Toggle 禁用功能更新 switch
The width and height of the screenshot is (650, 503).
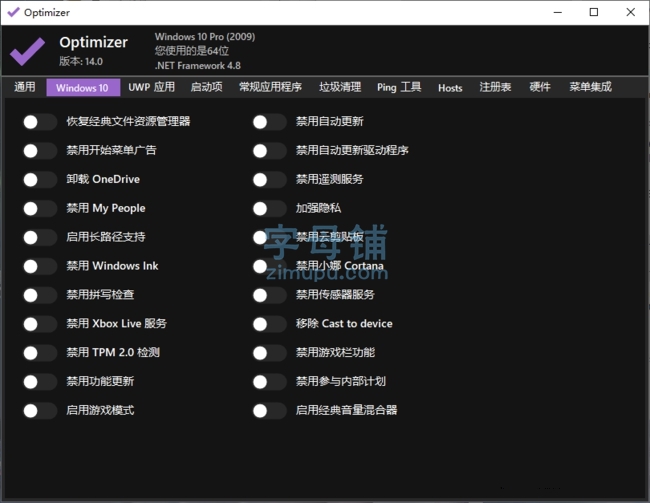coord(40,382)
